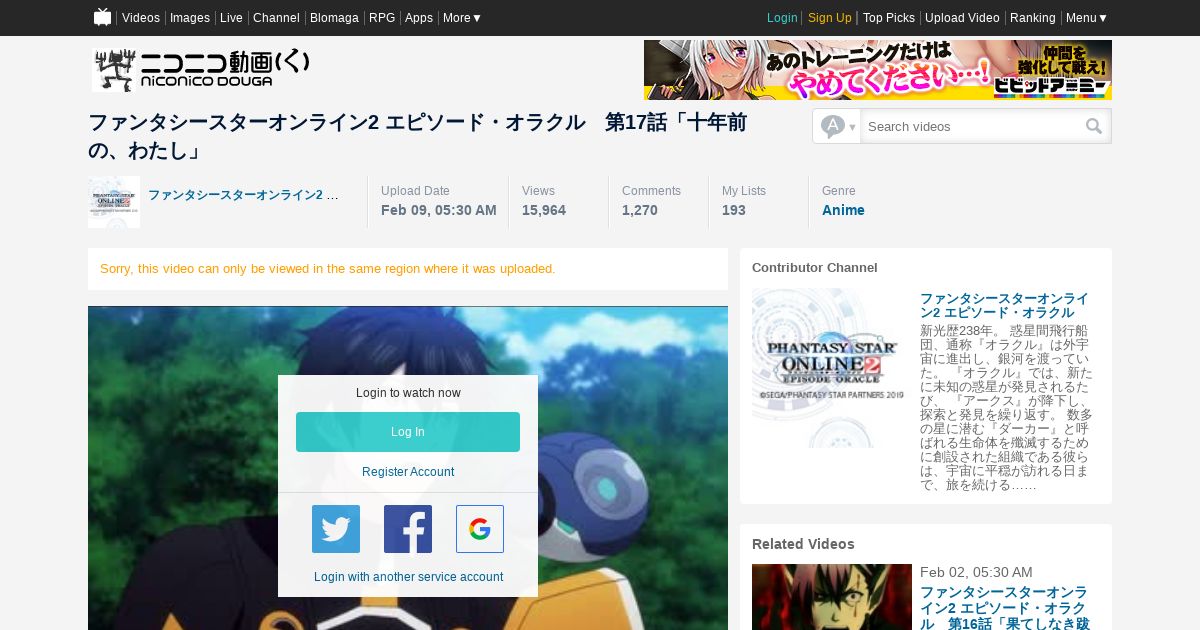Sign in with Twitter icon
Image resolution: width=1200 pixels, height=630 pixels.
[x=336, y=529]
